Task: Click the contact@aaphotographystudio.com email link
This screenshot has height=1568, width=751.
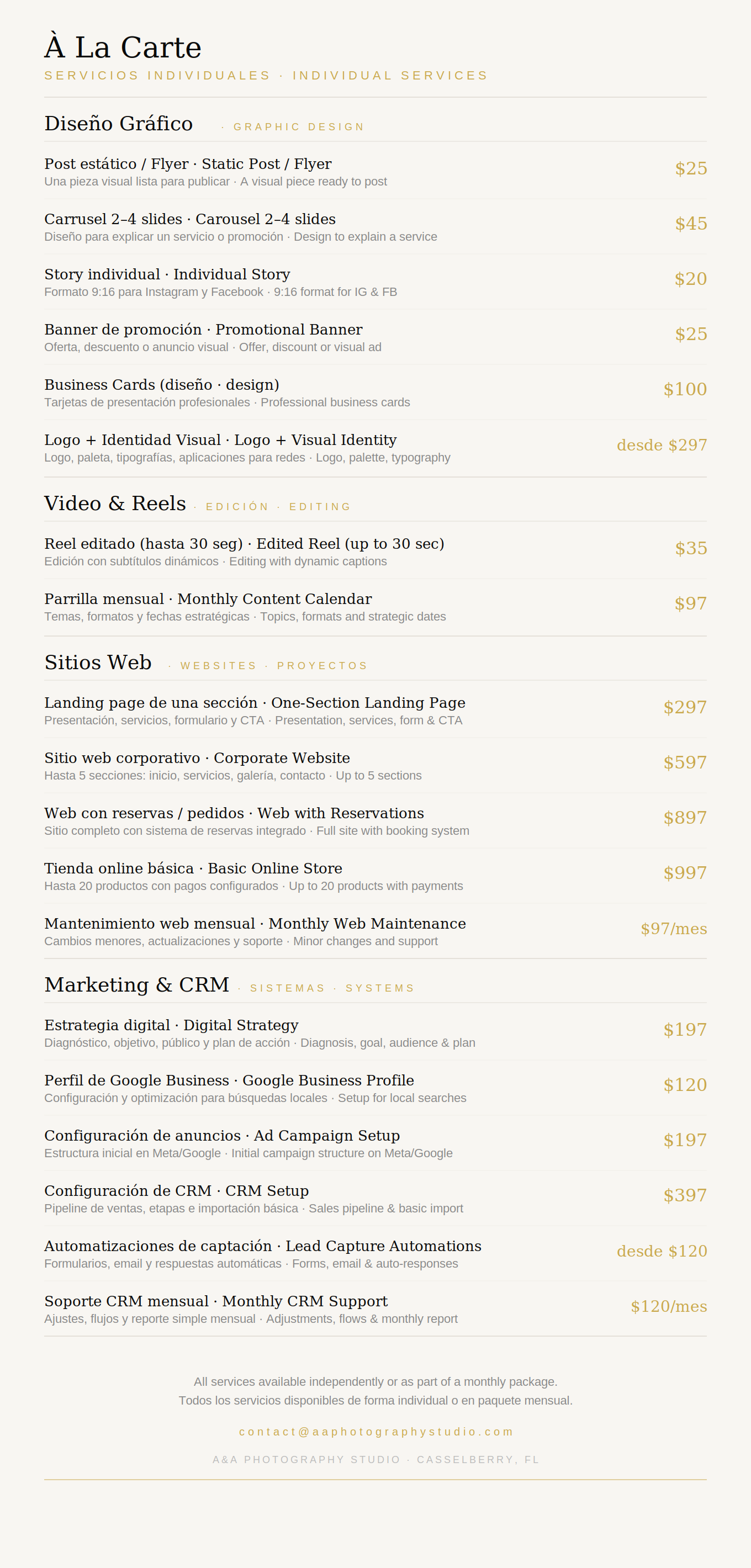Action: click(x=375, y=1432)
